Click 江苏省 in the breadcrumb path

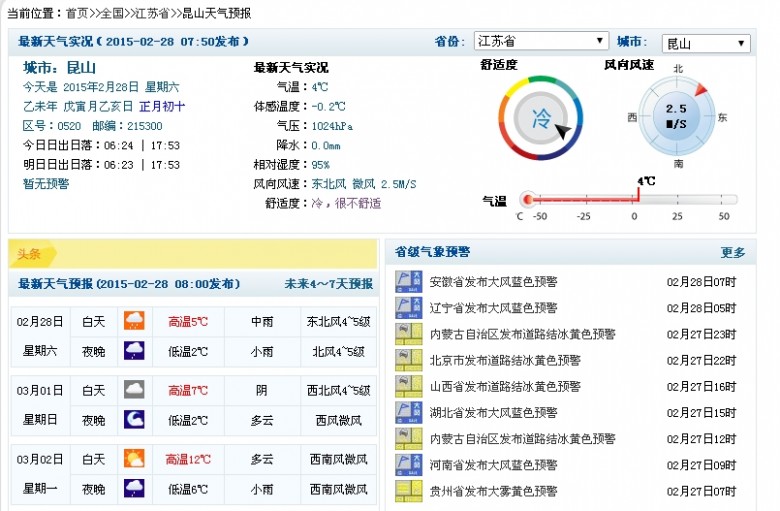click(151, 13)
